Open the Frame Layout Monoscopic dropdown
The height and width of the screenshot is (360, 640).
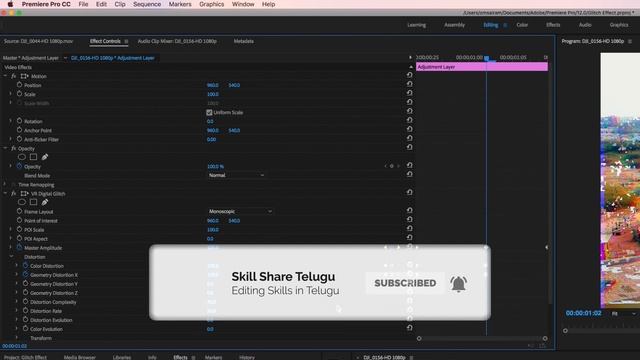[x=240, y=211]
